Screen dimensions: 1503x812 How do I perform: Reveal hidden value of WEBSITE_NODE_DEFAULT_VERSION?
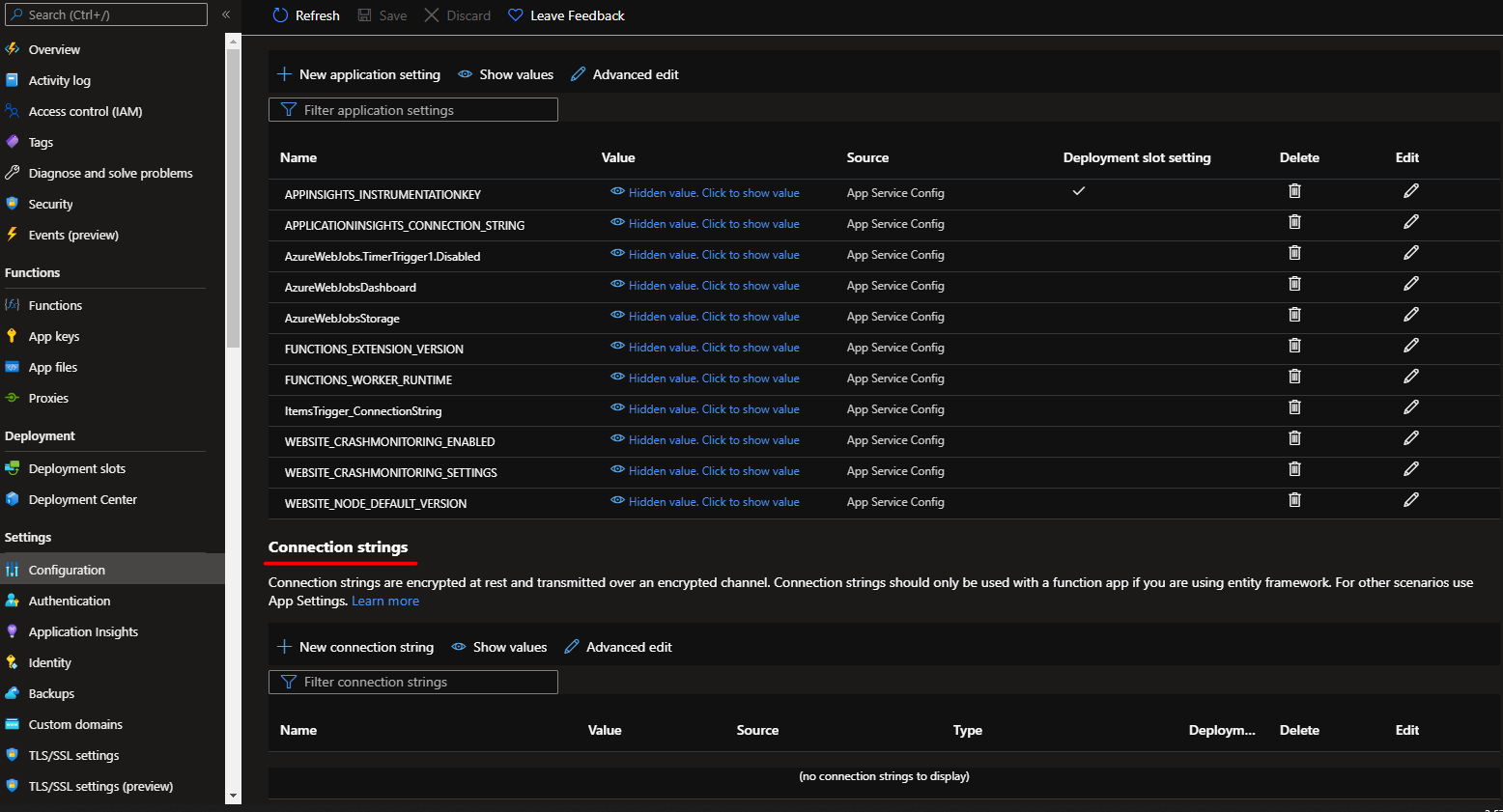tap(705, 502)
